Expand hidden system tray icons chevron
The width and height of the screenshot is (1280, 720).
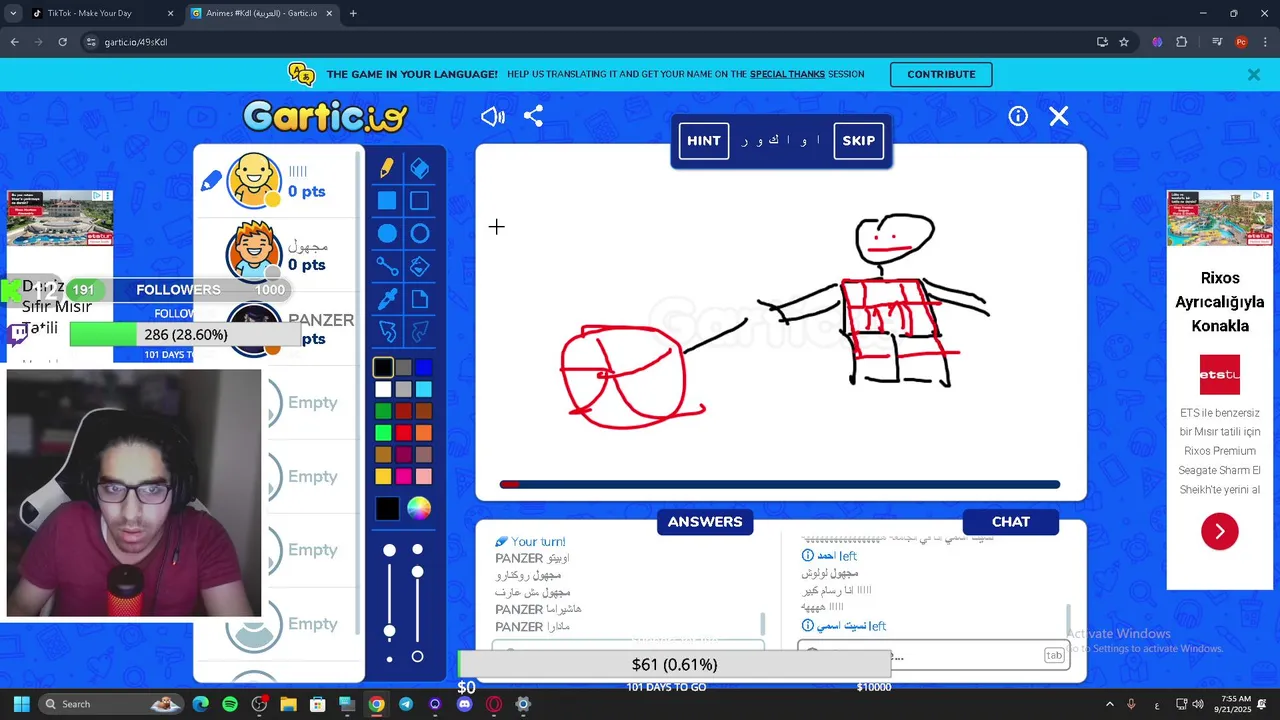pyautogui.click(x=1109, y=704)
